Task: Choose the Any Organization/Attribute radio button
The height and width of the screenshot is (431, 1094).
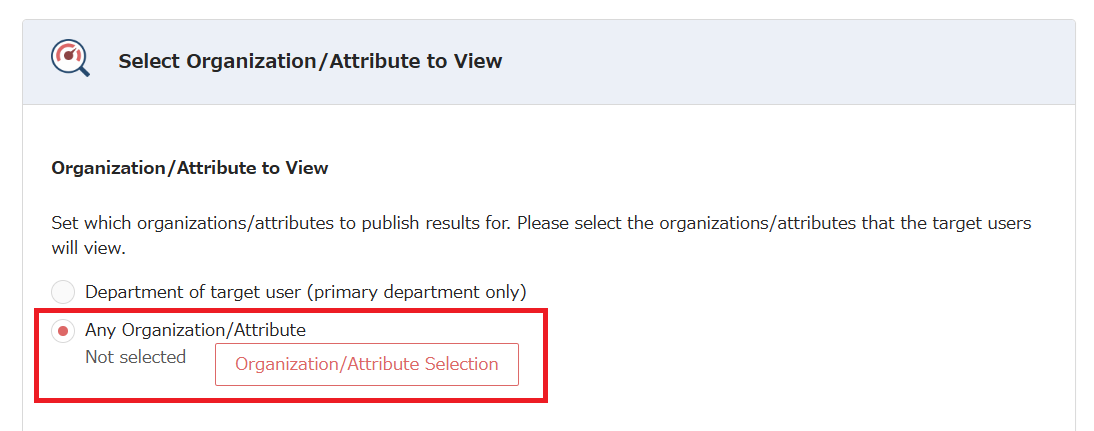Action: [63, 330]
